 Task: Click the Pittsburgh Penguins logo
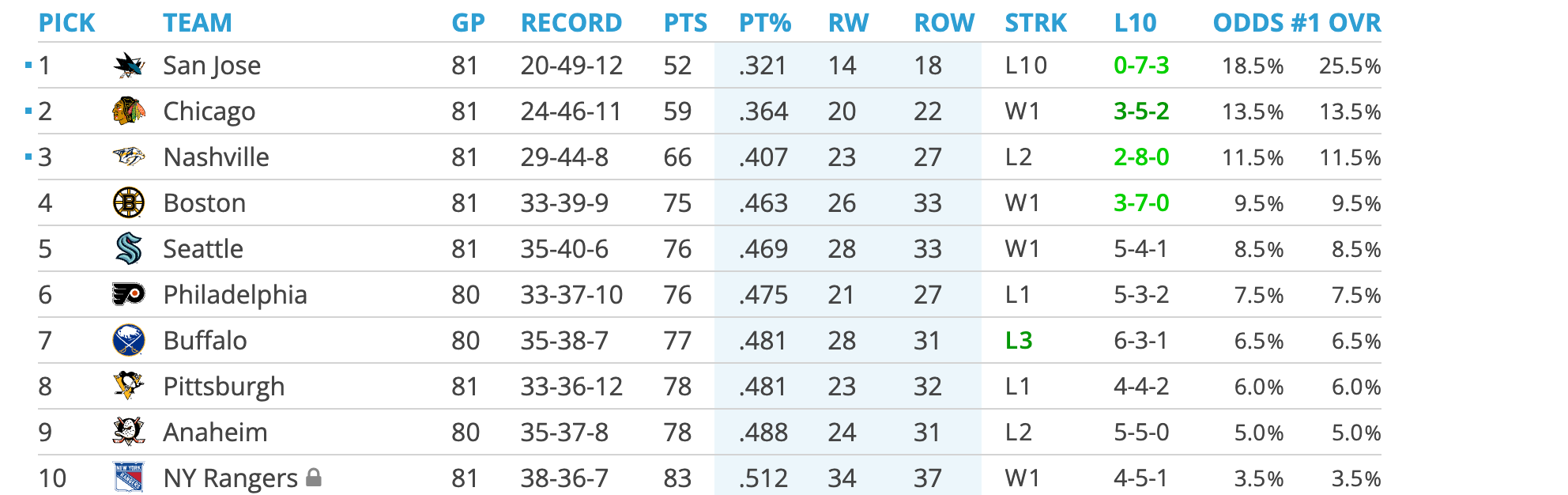128,387
